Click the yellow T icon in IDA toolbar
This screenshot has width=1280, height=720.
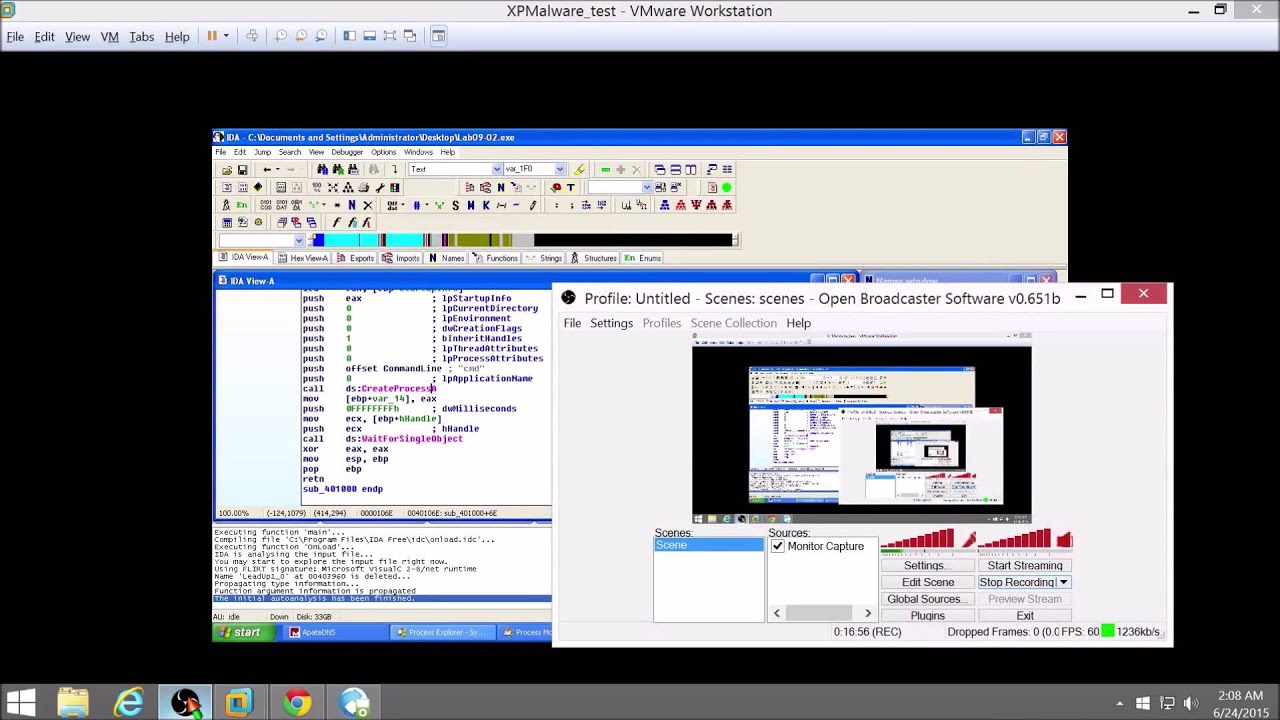571,187
